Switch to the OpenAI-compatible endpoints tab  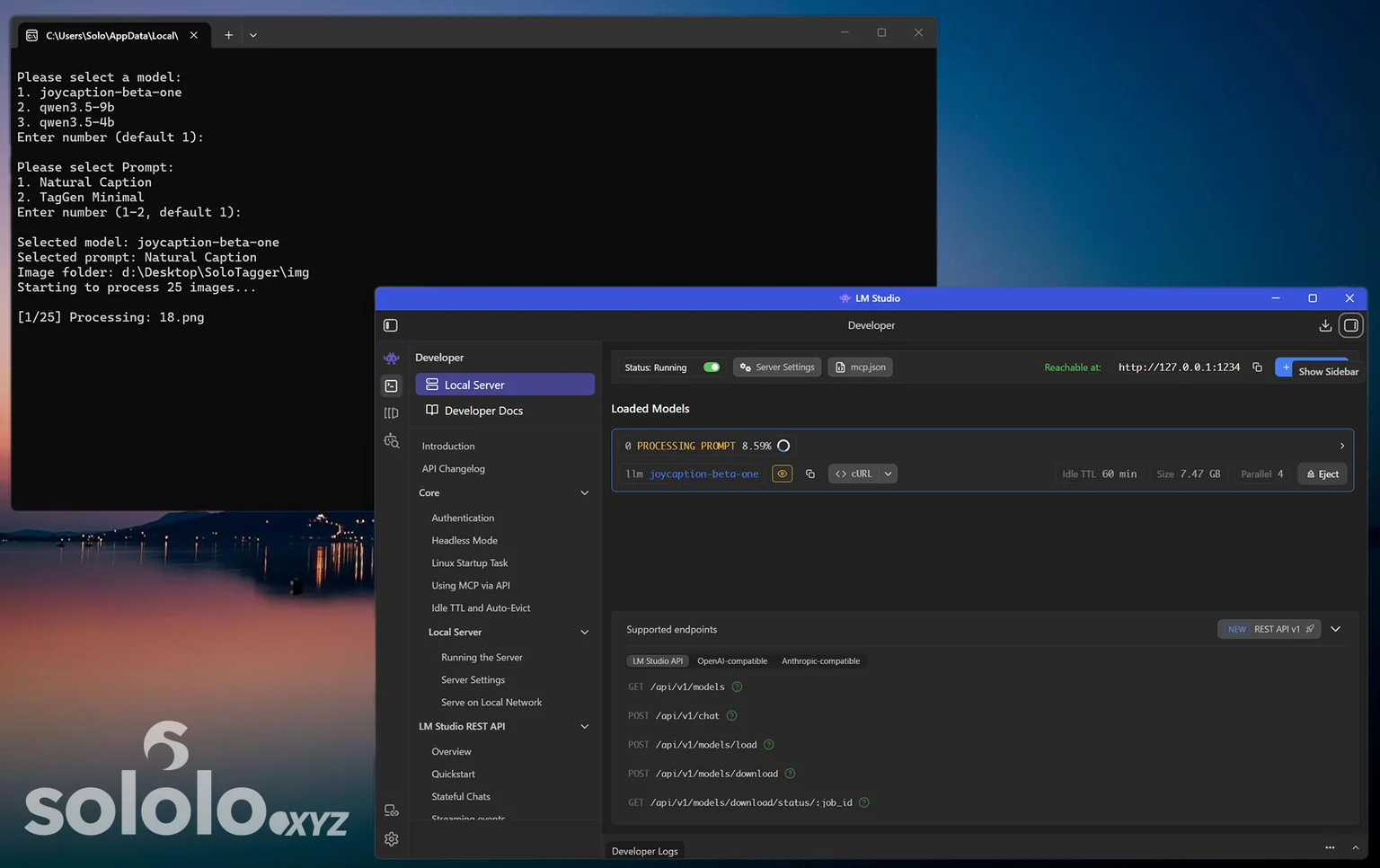[732, 661]
